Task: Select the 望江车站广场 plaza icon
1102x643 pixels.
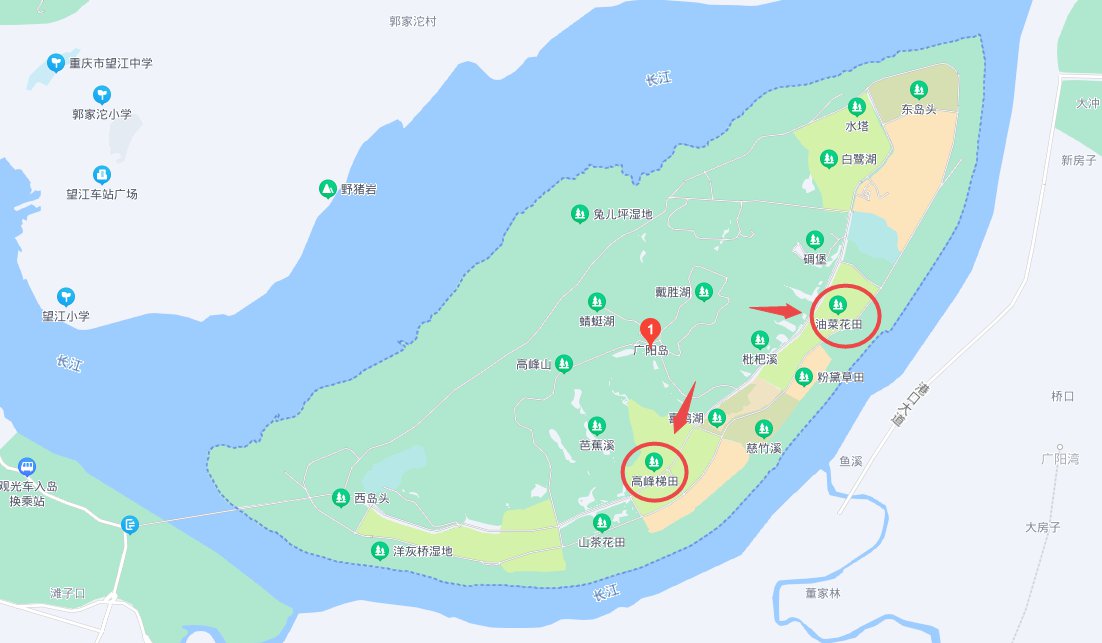Action: 102,174
